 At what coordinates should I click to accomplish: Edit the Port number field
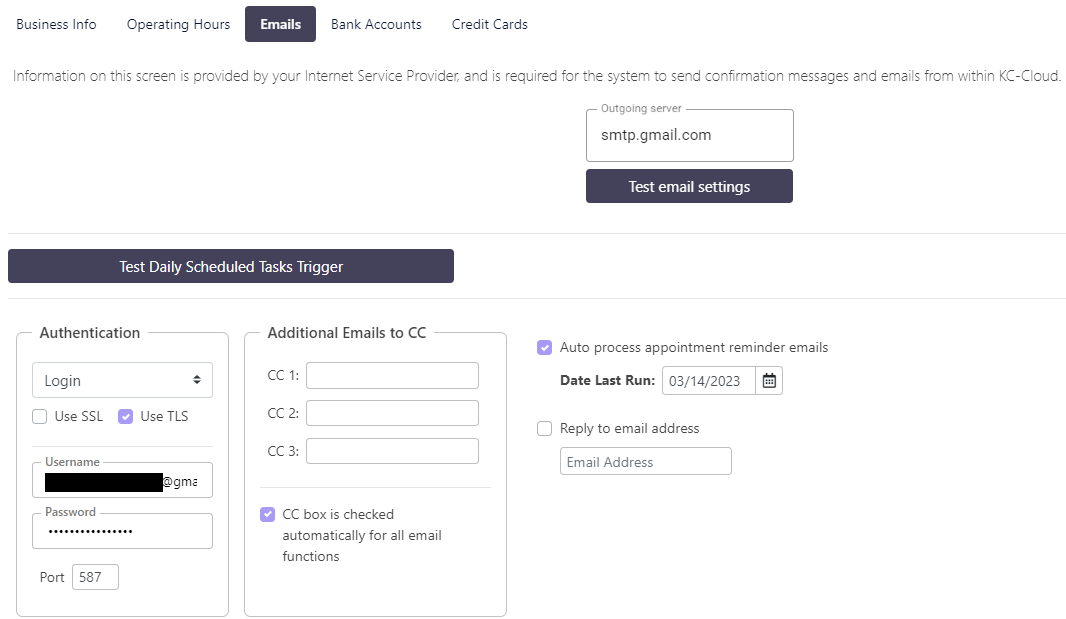pyautogui.click(x=95, y=577)
